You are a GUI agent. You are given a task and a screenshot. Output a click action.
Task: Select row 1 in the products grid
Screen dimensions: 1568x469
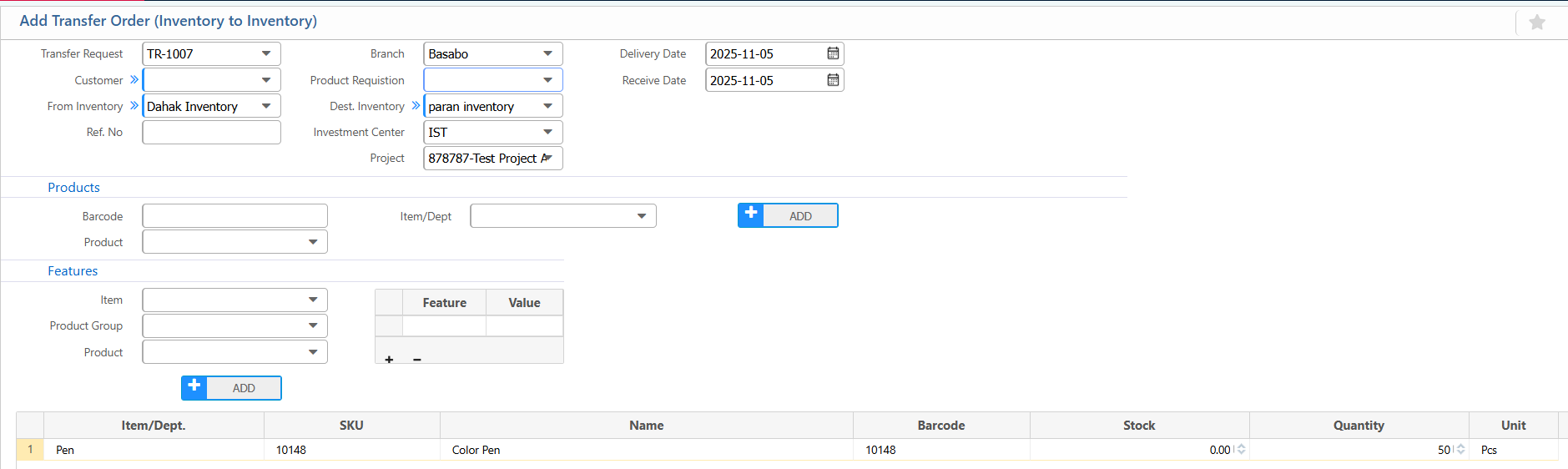[30, 450]
